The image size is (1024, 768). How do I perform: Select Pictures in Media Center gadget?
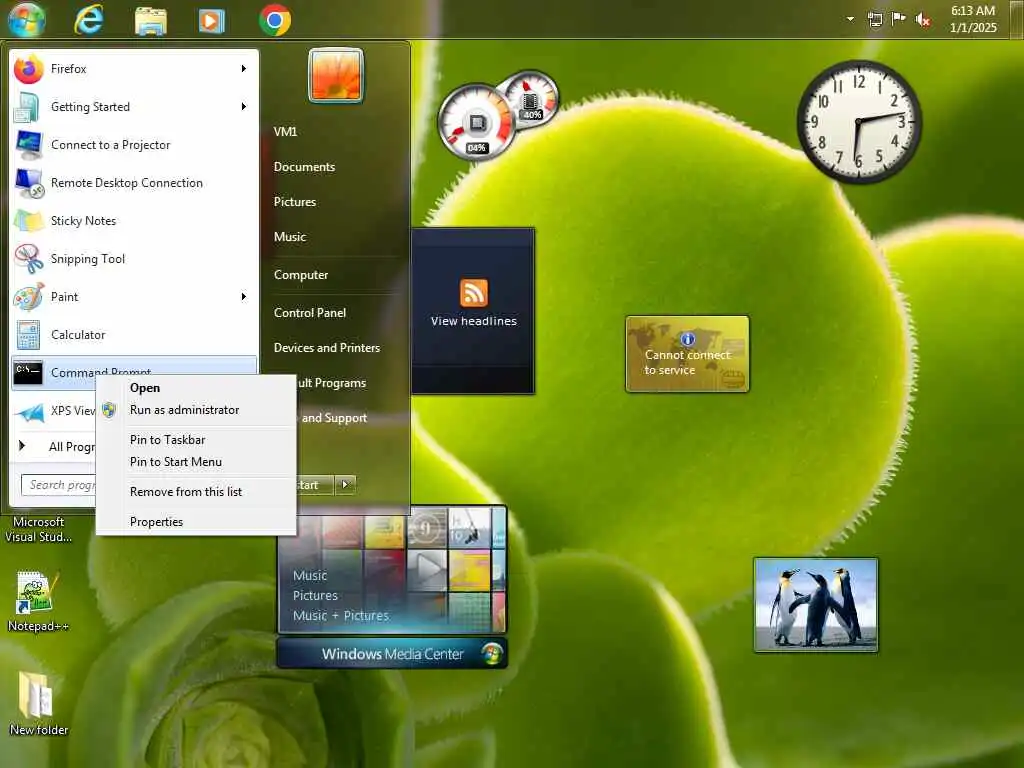(x=315, y=596)
